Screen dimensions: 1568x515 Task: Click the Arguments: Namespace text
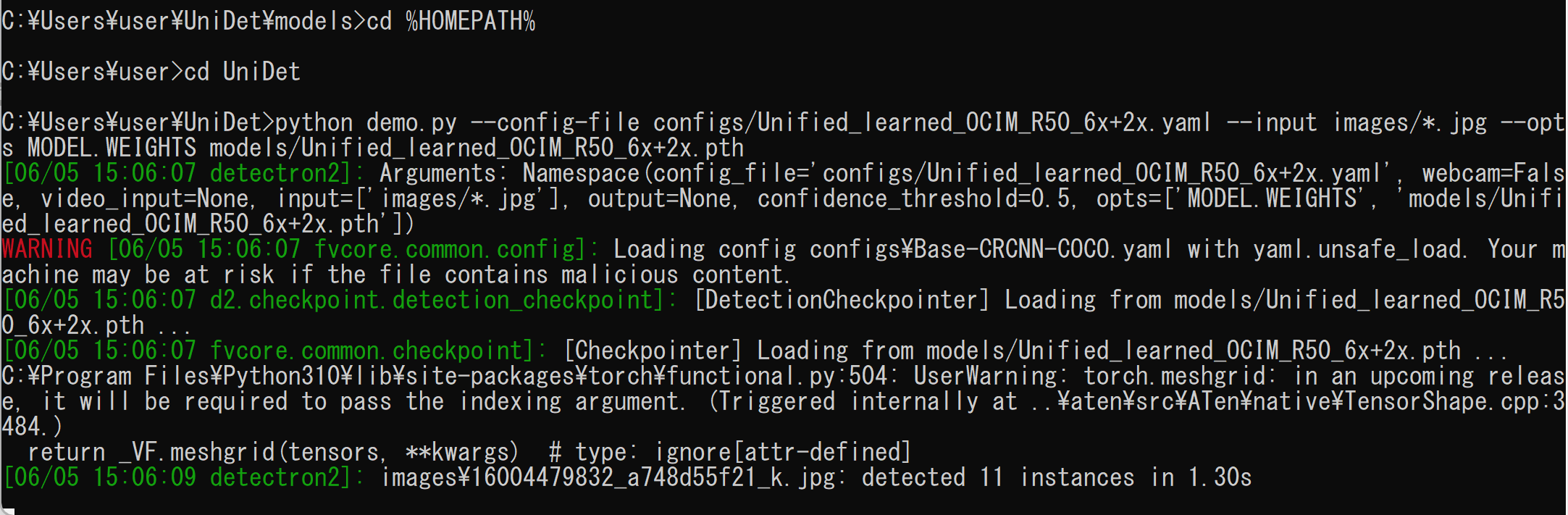pyautogui.click(x=510, y=173)
